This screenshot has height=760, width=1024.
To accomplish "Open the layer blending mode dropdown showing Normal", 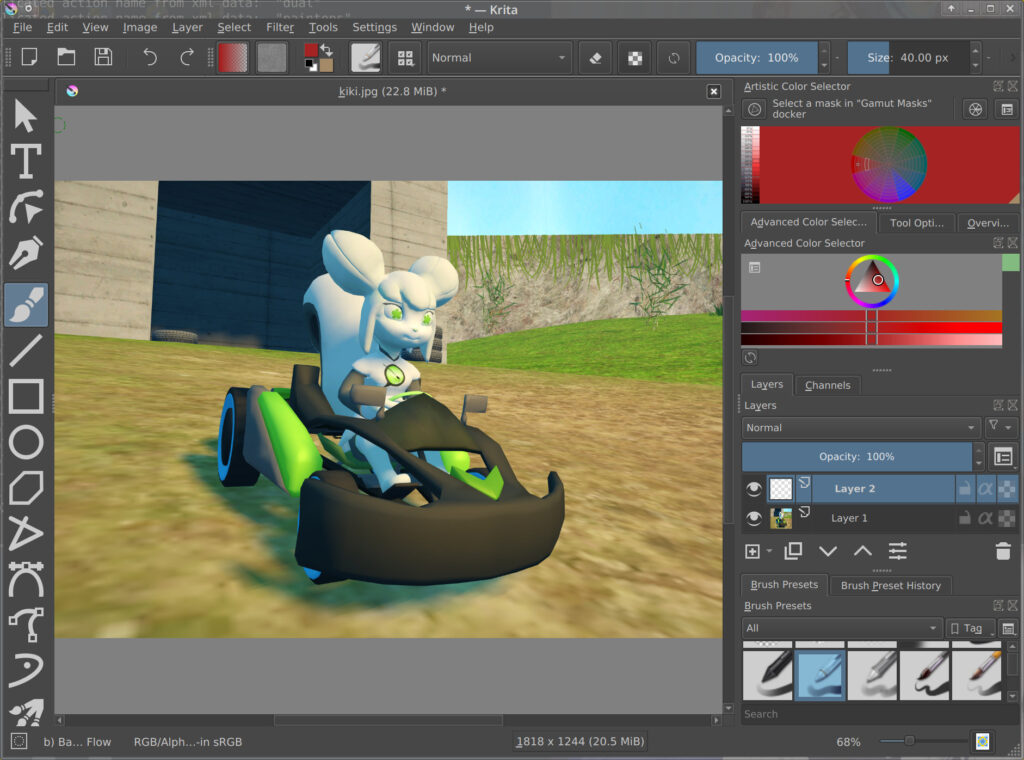I will pyautogui.click(x=860, y=427).
